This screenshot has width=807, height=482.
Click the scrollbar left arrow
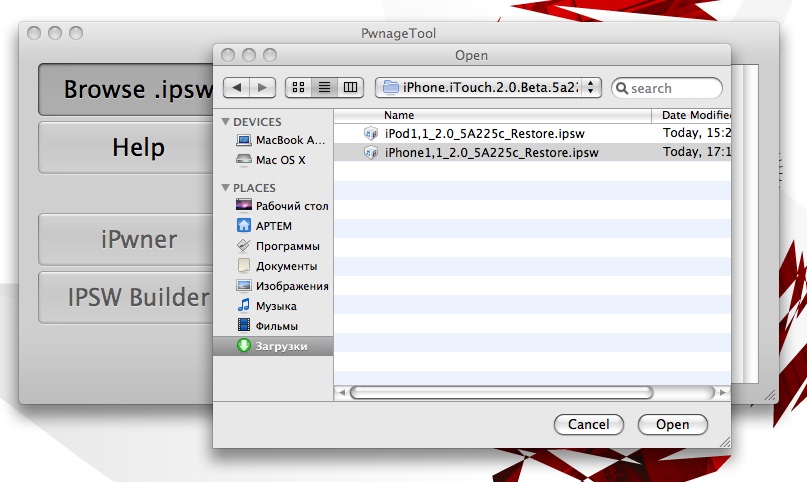pos(342,392)
